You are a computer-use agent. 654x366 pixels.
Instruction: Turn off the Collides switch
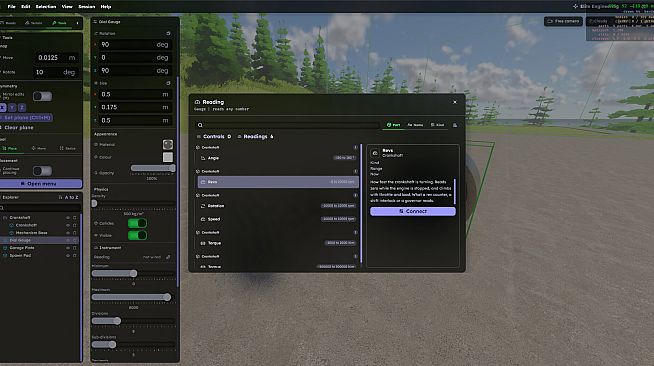(x=137, y=223)
